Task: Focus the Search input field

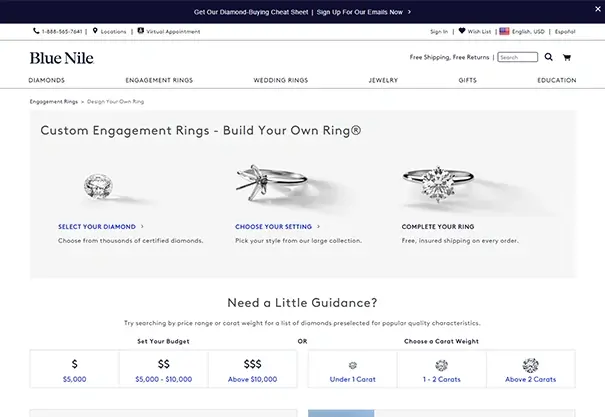Action: click(517, 57)
